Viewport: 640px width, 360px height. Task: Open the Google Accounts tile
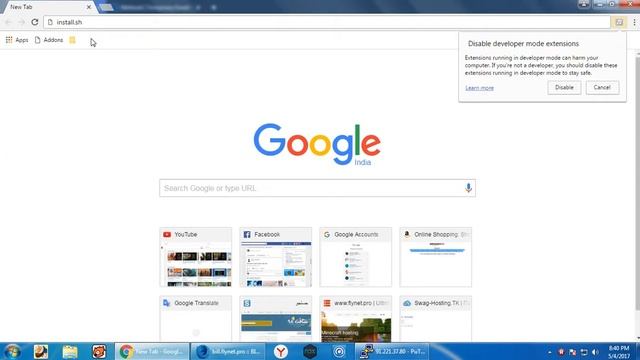[x=356, y=257]
